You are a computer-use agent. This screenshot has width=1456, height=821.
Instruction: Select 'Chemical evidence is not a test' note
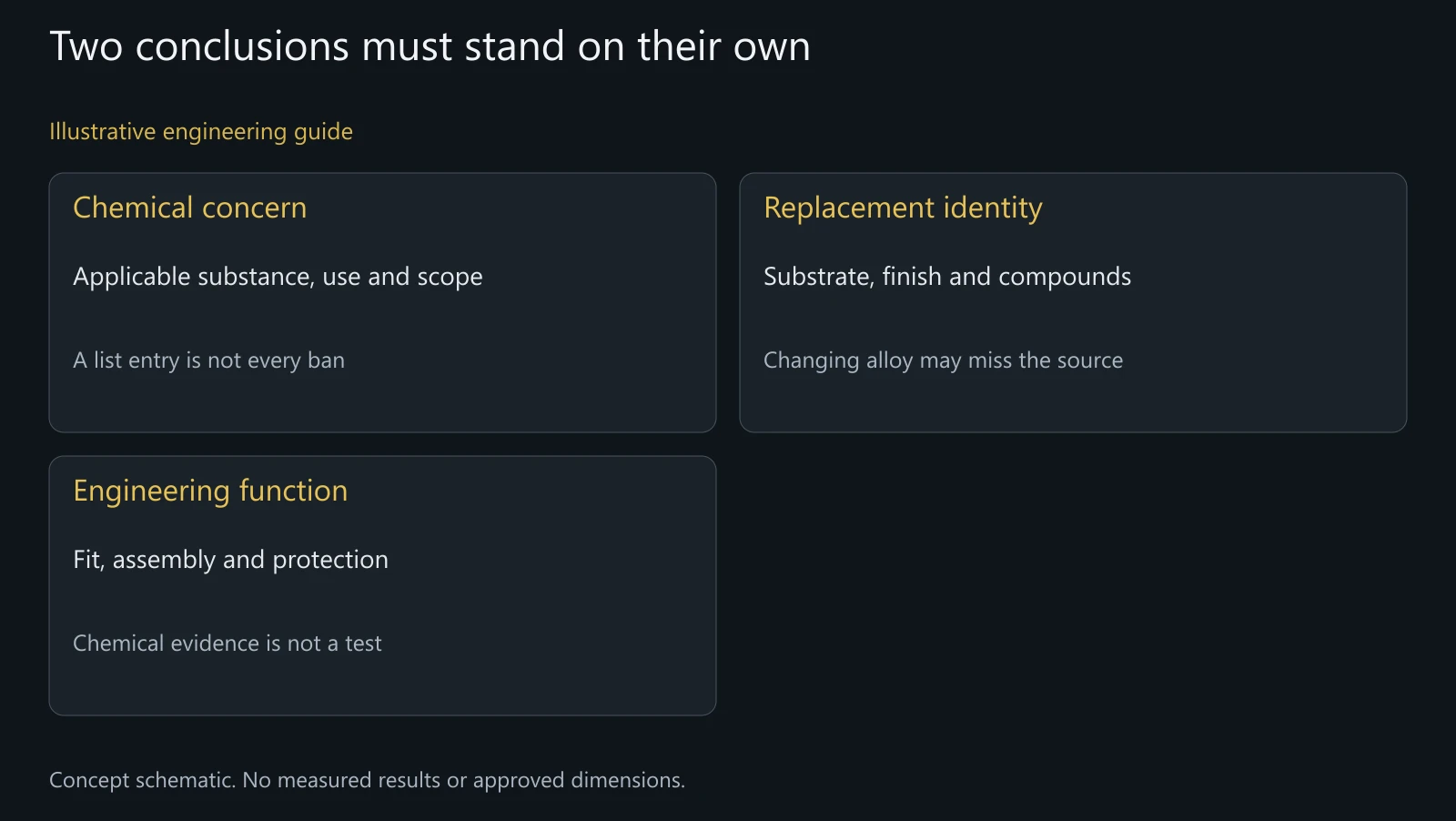[227, 644]
